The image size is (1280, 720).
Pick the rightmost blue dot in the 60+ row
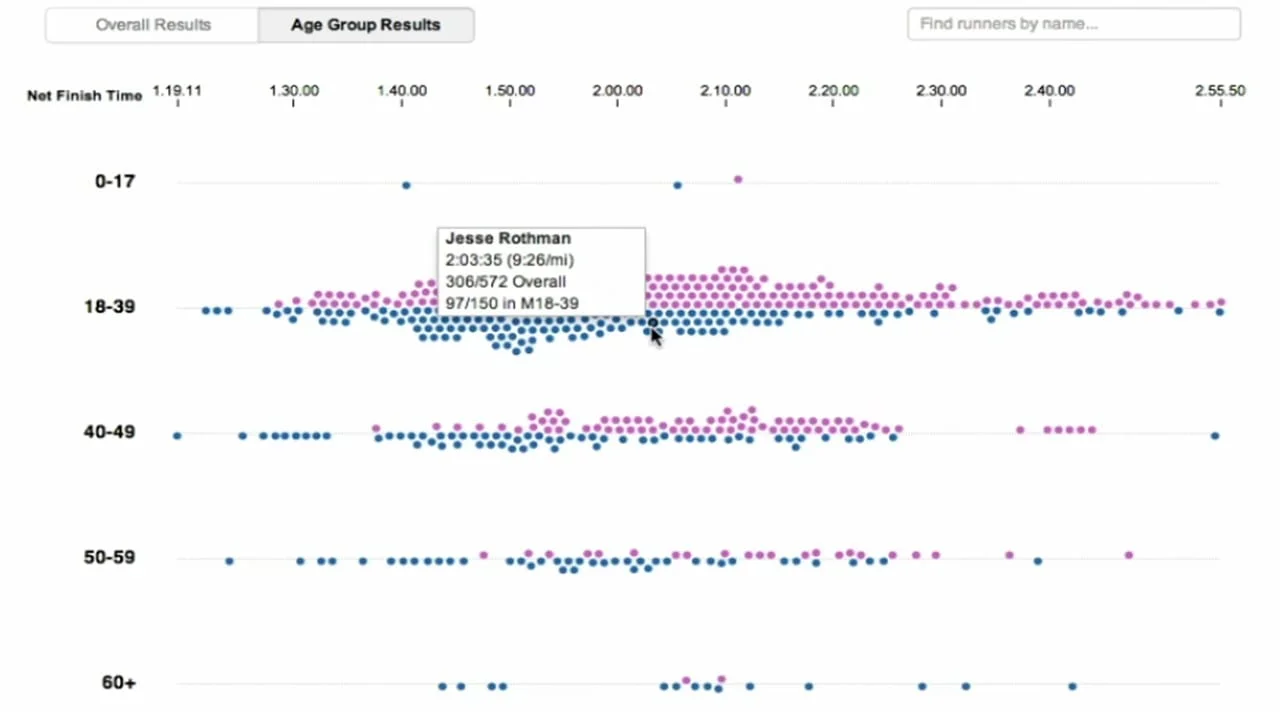pos(1072,686)
